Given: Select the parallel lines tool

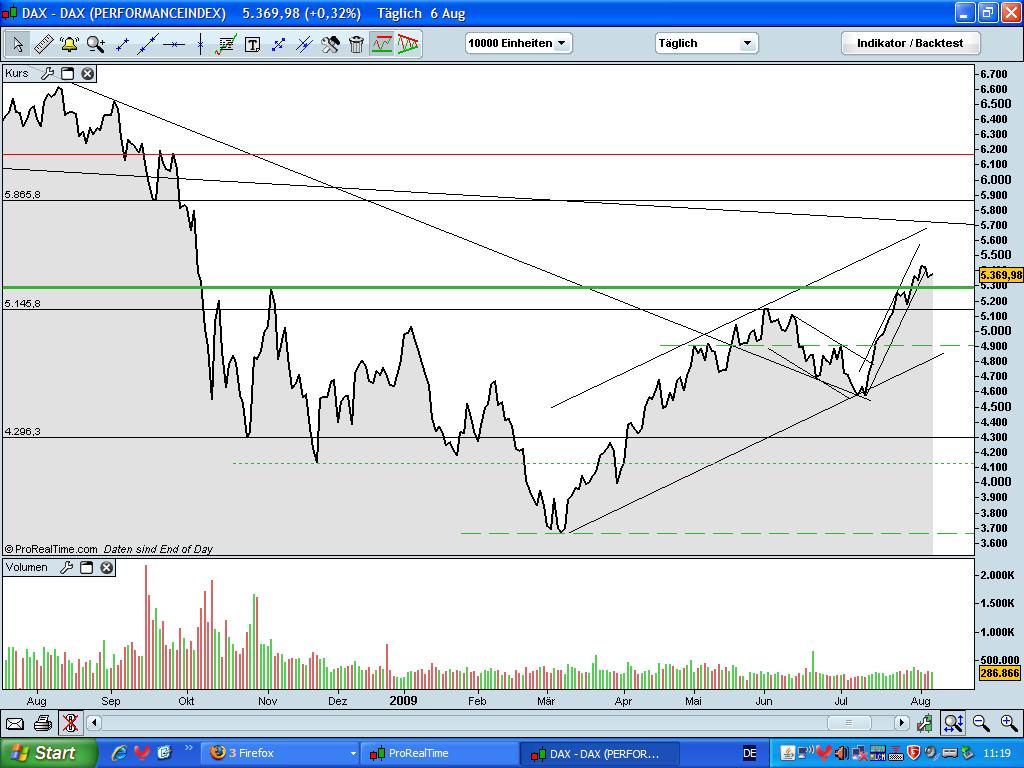Looking at the screenshot, I should pos(304,44).
